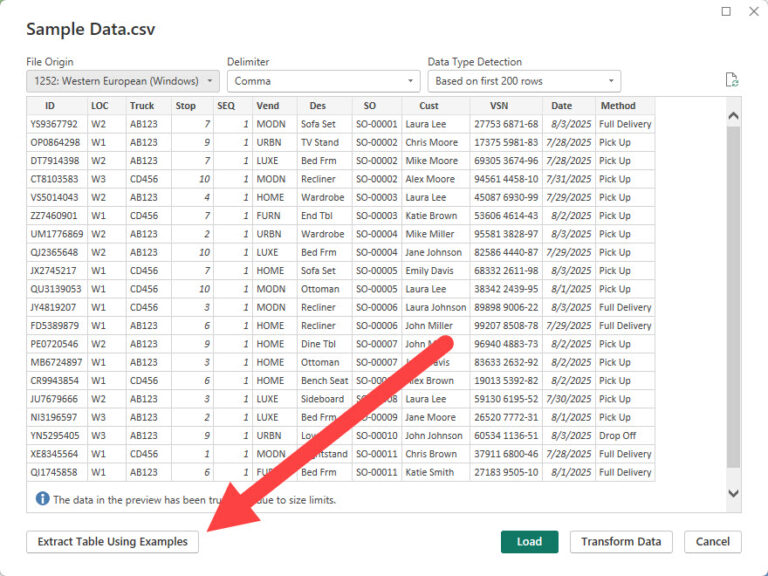The height and width of the screenshot is (576, 768).
Task: Click the vertical scrollbar thumb of preview
Action: [733, 297]
